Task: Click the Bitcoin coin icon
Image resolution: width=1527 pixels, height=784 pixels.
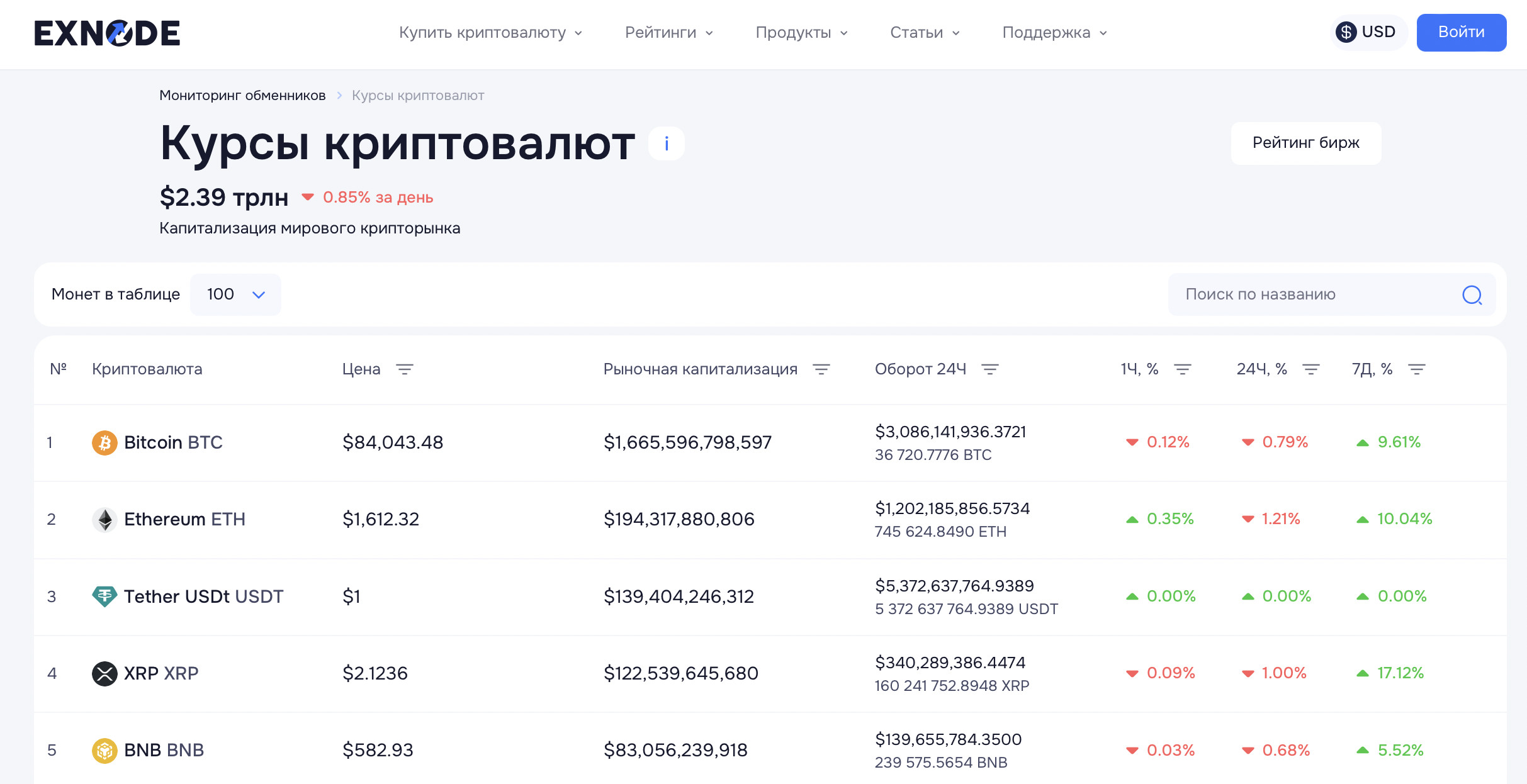Action: click(104, 442)
